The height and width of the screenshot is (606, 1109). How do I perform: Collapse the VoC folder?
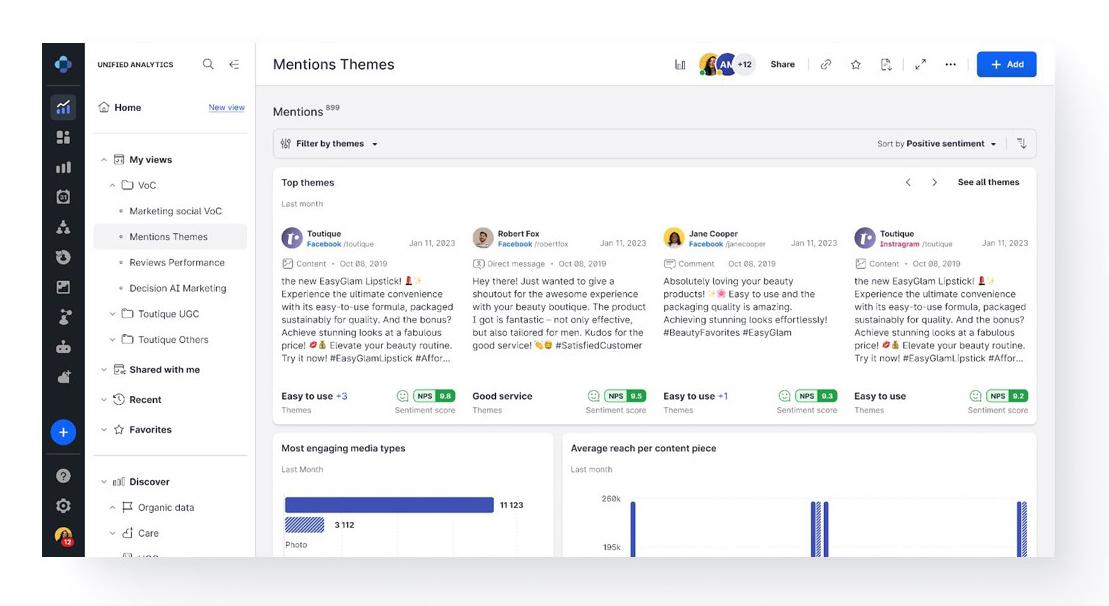point(112,185)
